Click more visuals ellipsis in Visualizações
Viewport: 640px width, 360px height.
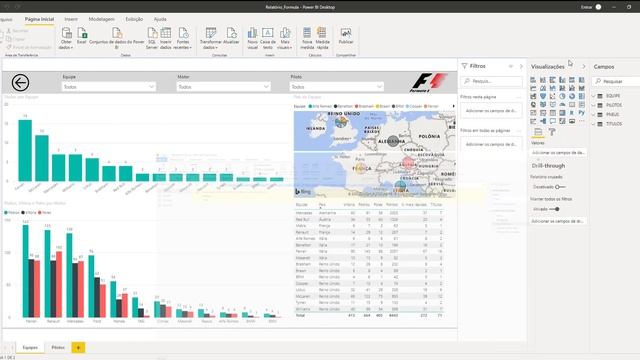pyautogui.click(x=582, y=121)
